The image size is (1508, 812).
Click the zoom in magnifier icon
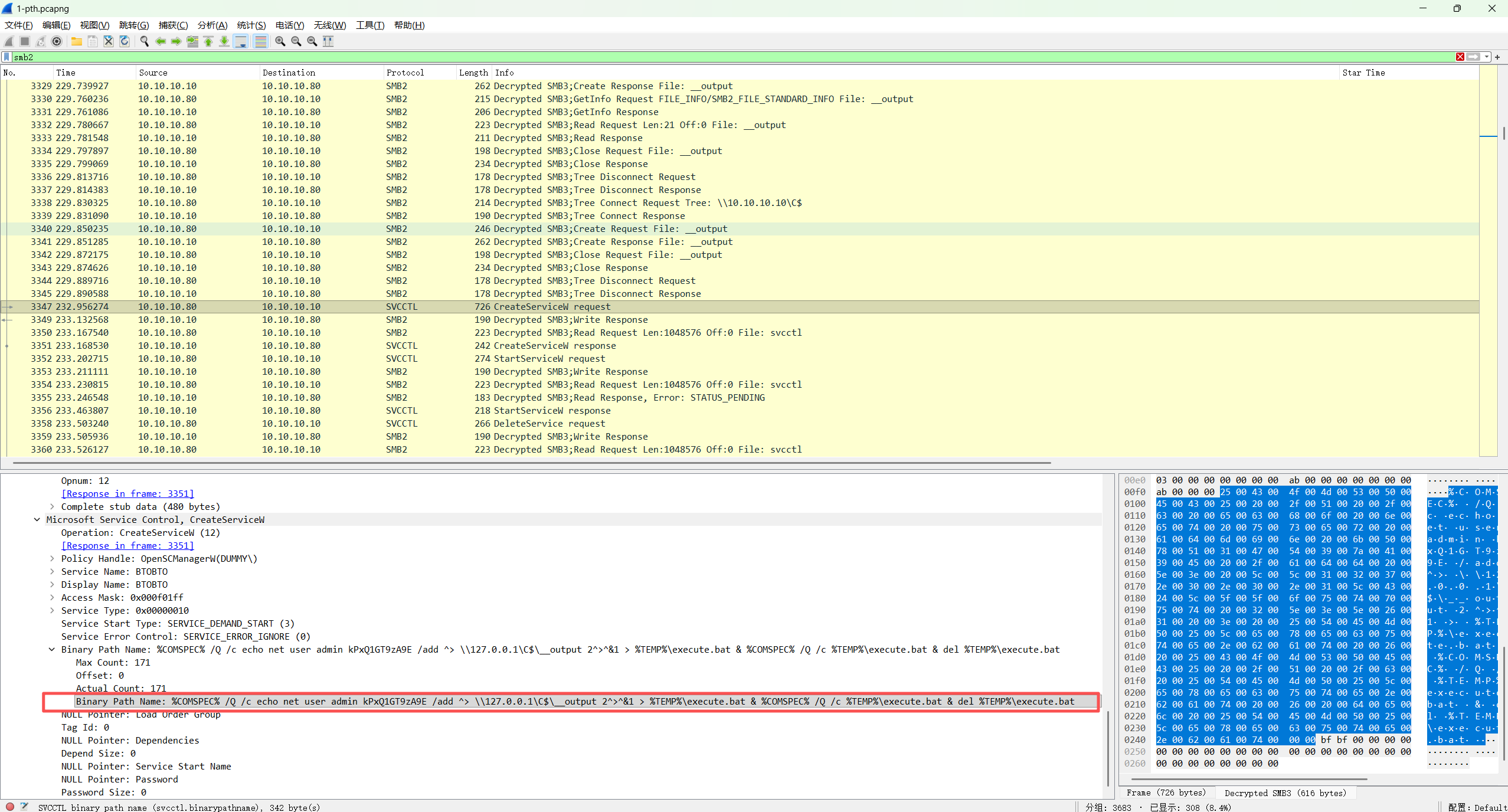[280, 41]
